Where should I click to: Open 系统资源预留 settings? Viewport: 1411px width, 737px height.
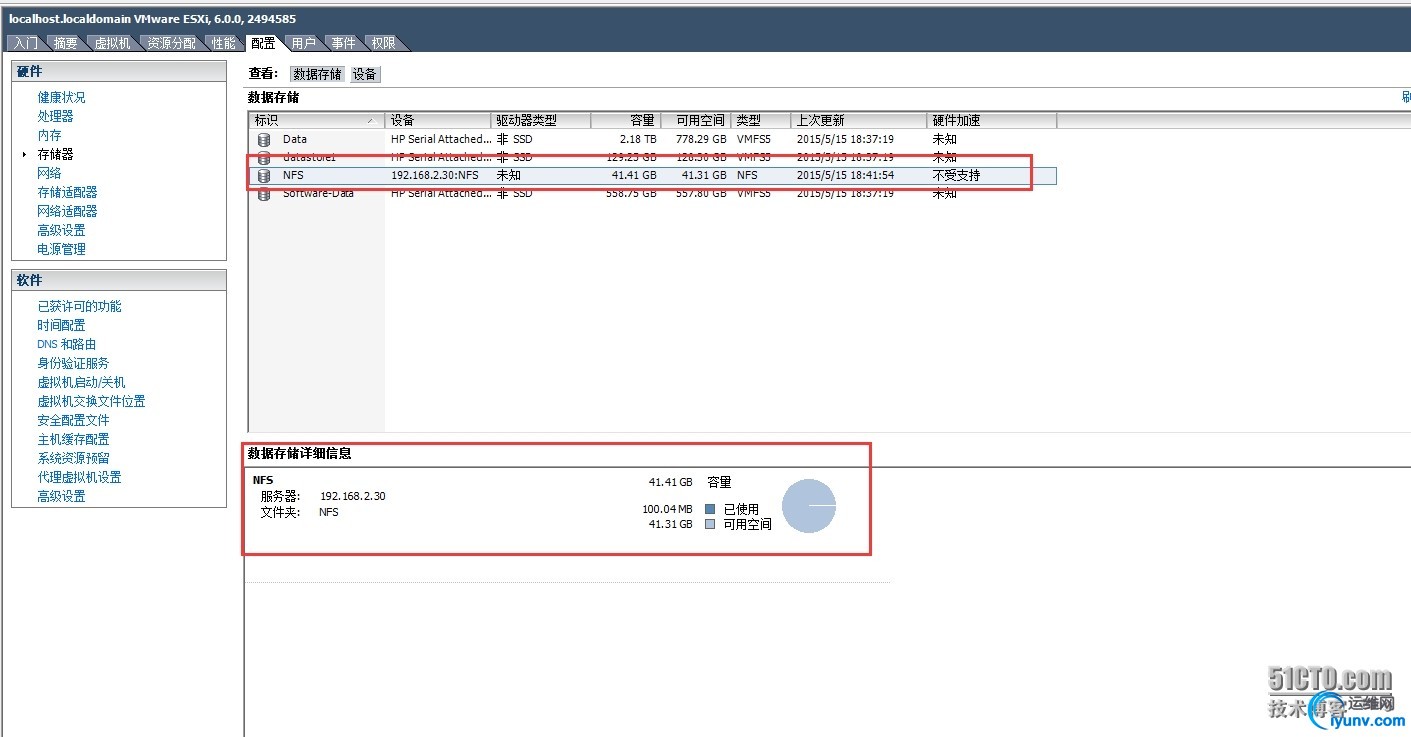point(74,458)
